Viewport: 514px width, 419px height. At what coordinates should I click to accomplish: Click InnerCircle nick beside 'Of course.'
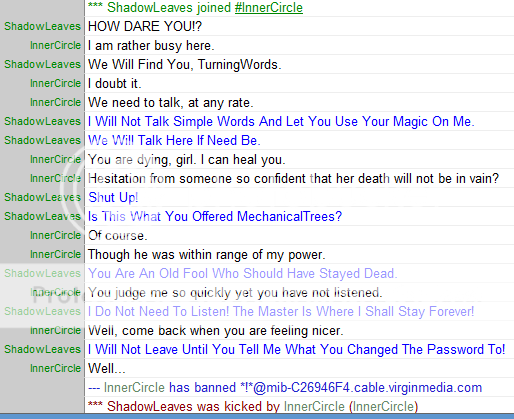point(55,235)
